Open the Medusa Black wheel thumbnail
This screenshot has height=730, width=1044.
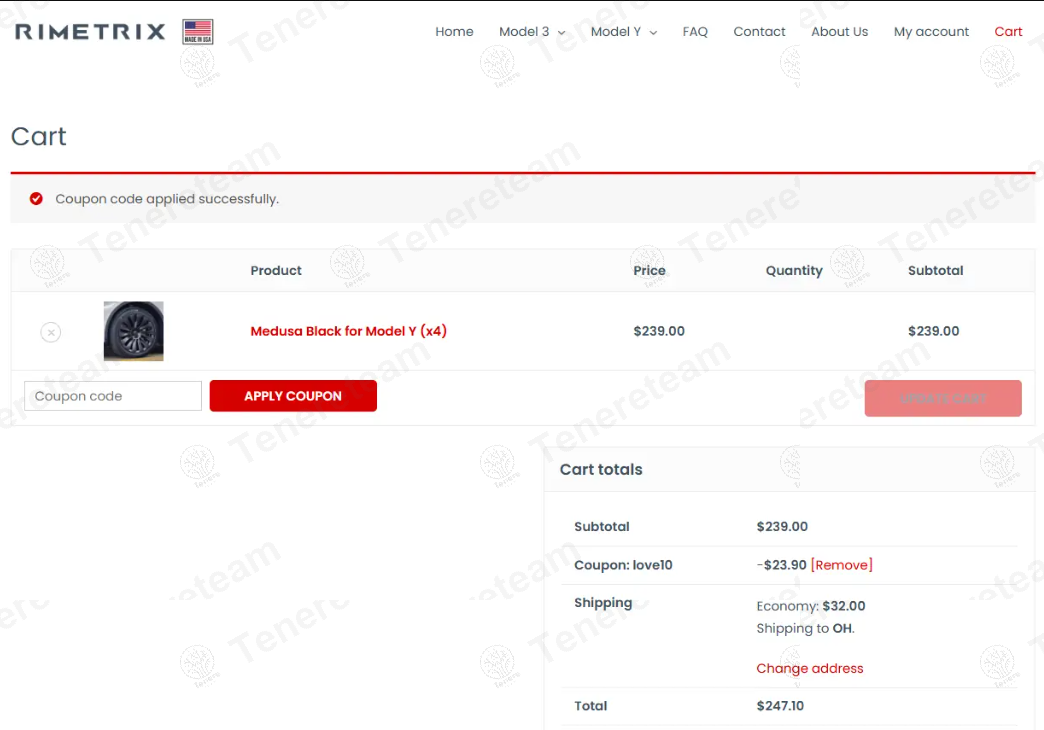click(134, 331)
